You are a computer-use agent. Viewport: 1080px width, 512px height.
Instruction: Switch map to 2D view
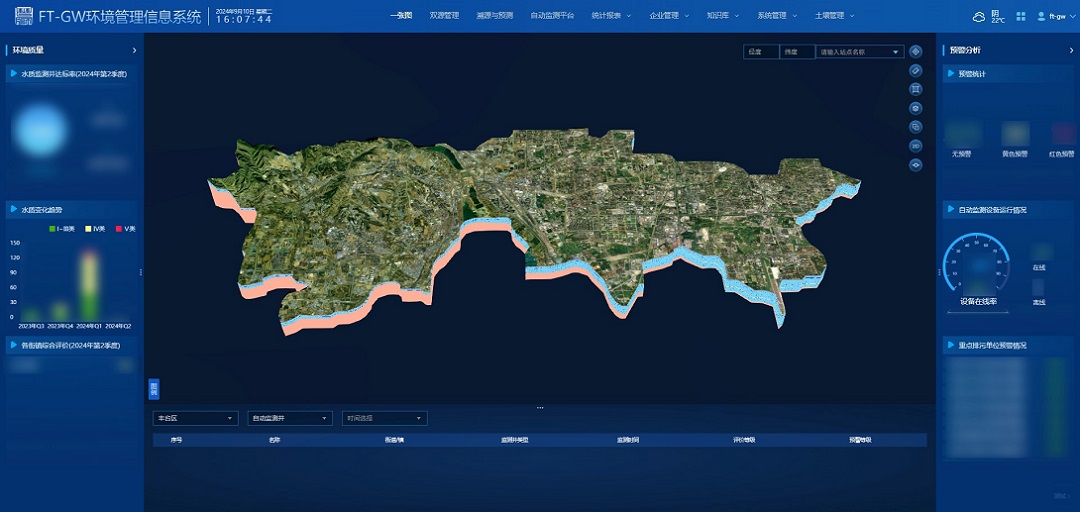pyautogui.click(x=915, y=146)
